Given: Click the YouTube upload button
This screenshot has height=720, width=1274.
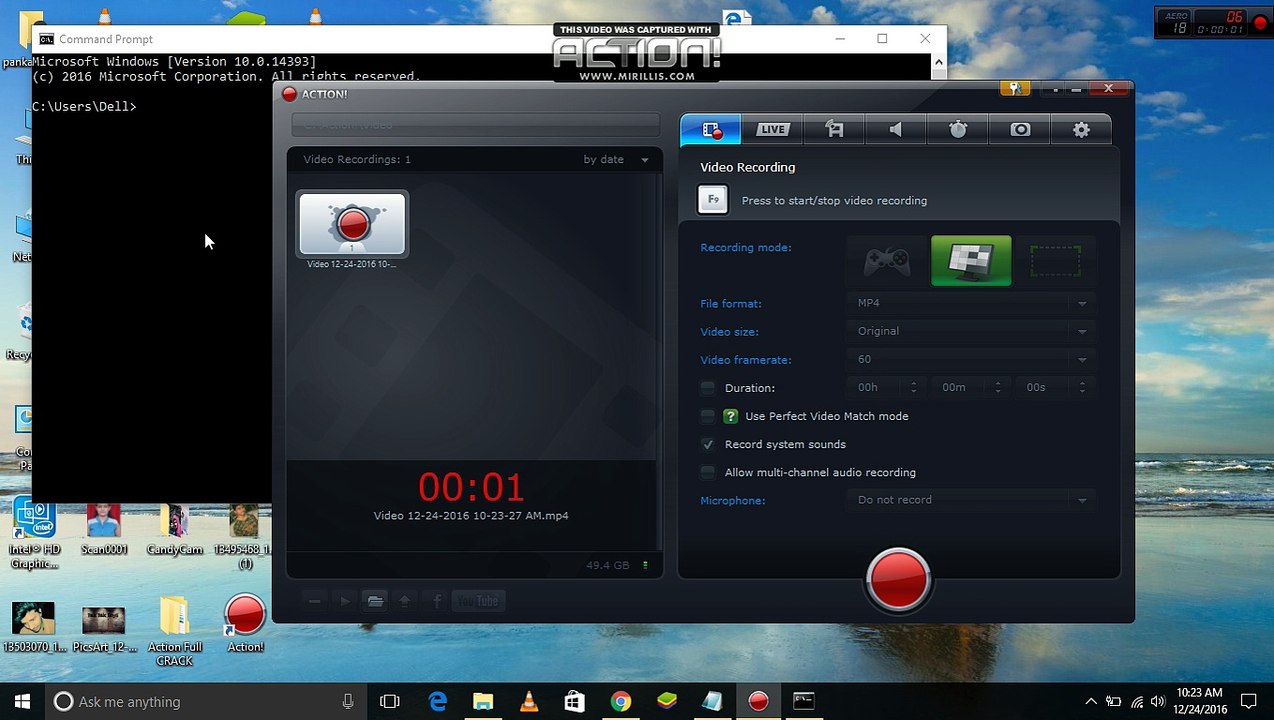Looking at the screenshot, I should [477, 601].
